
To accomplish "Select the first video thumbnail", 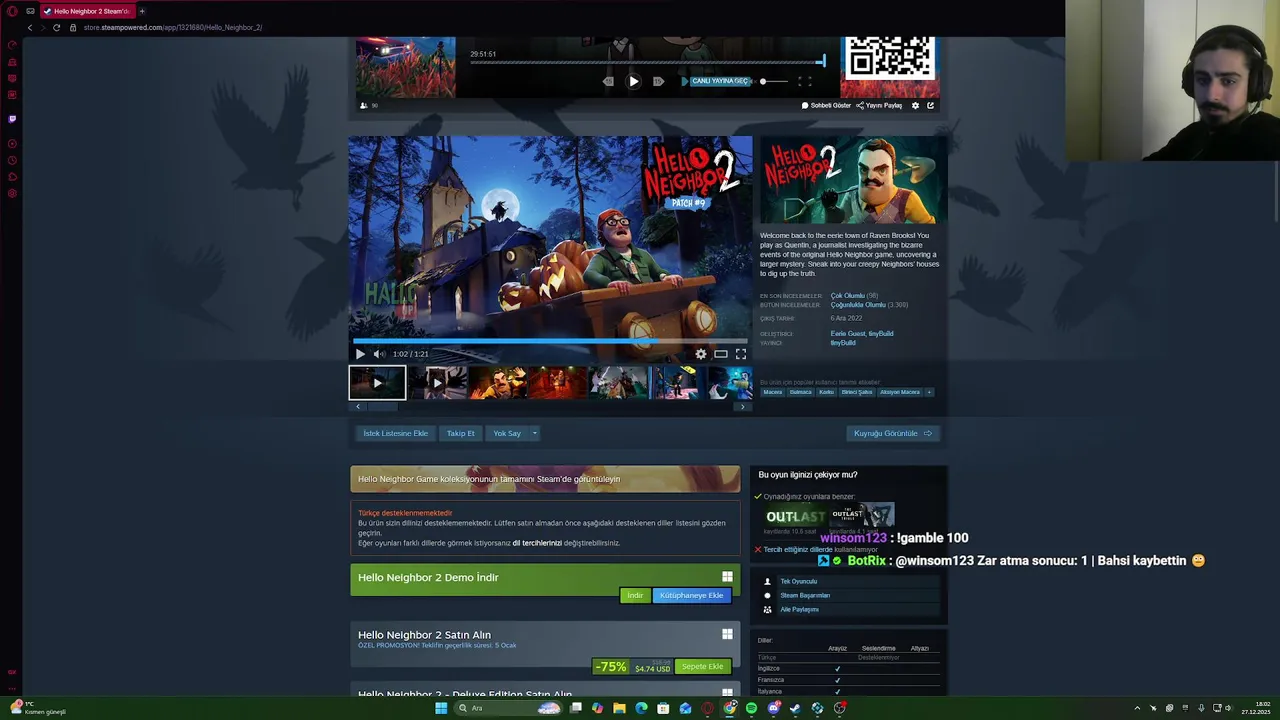I will [x=377, y=382].
